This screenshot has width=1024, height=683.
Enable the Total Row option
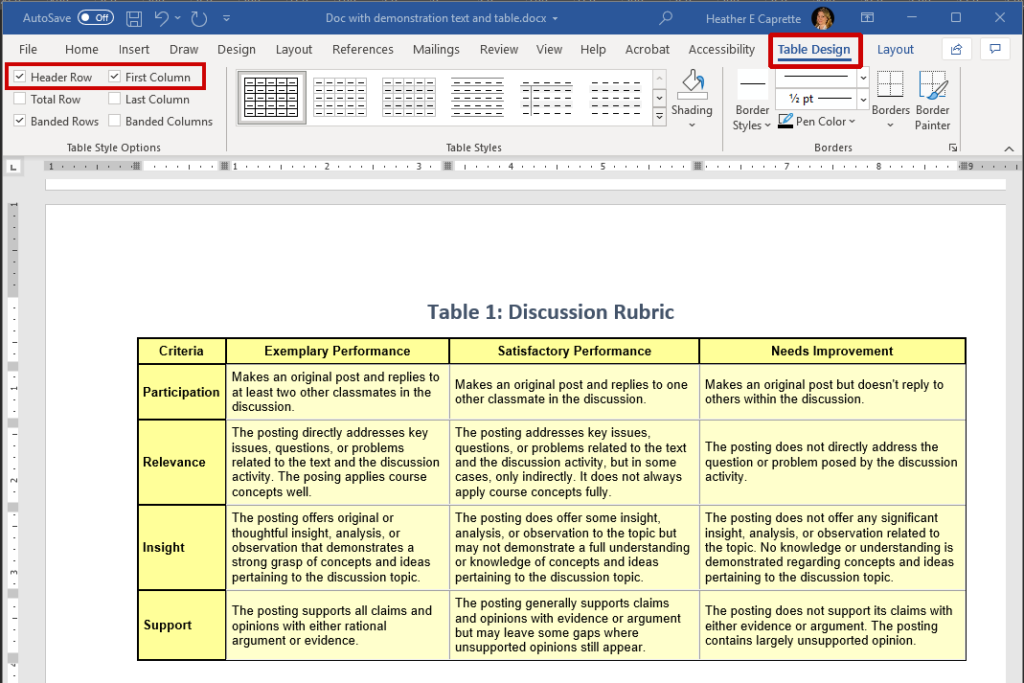[22, 99]
